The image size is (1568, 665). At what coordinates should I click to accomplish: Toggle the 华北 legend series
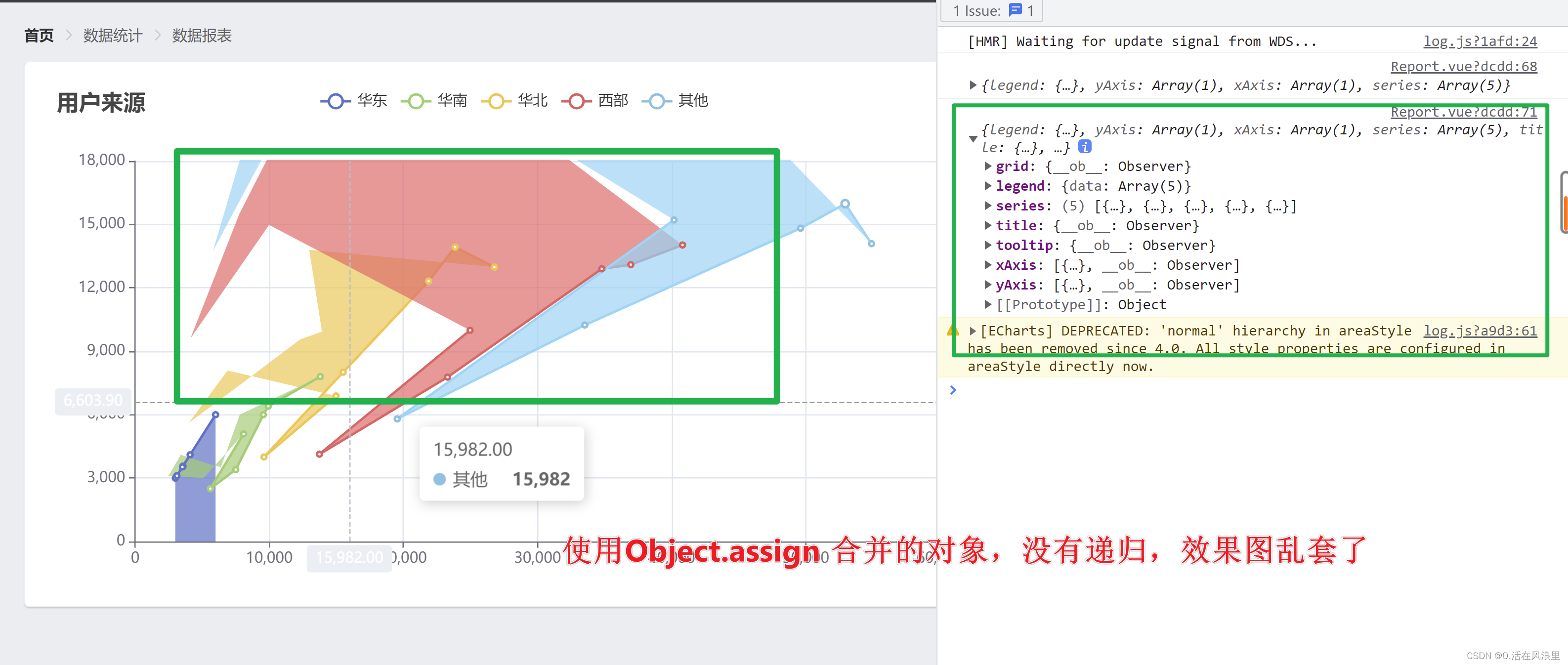coord(514,100)
